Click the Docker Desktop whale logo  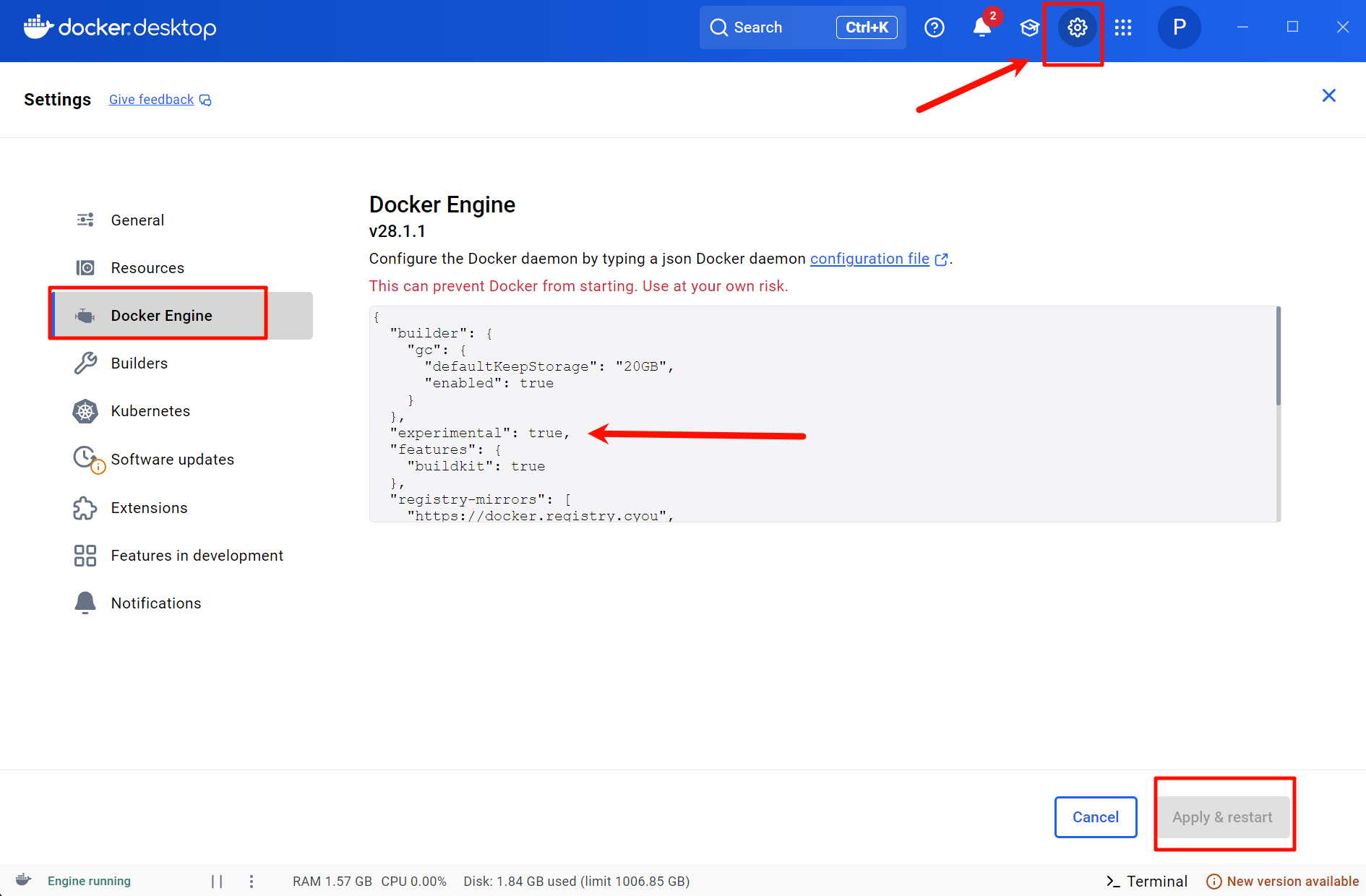[39, 27]
